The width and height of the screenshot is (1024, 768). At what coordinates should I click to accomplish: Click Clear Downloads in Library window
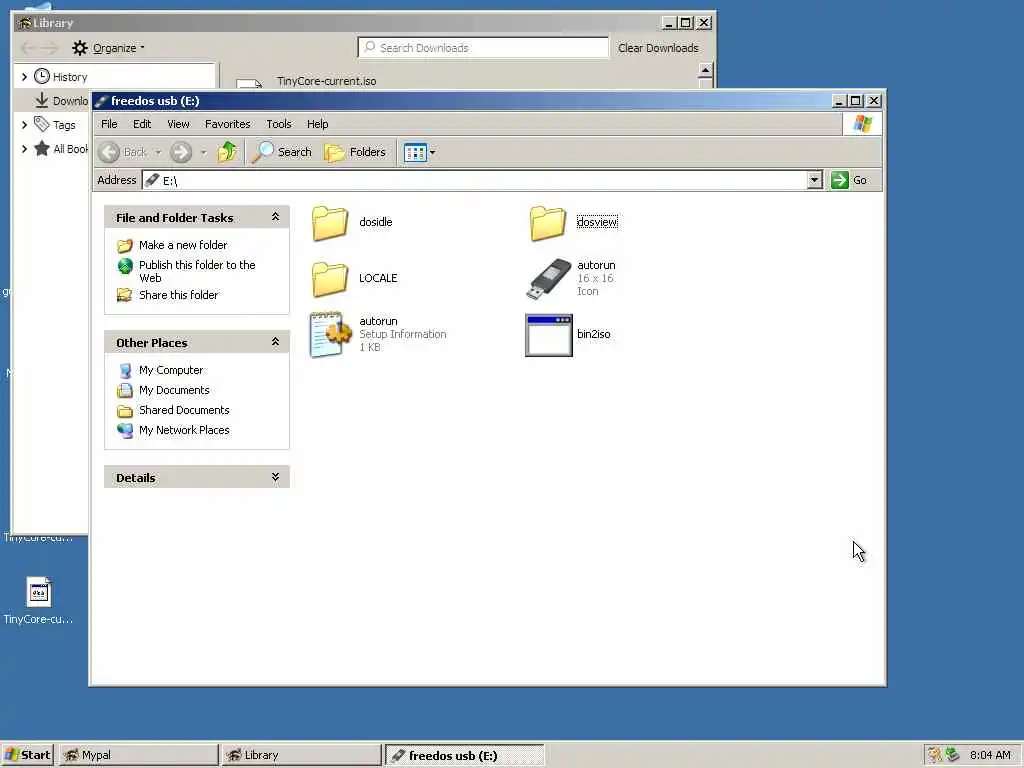point(658,48)
